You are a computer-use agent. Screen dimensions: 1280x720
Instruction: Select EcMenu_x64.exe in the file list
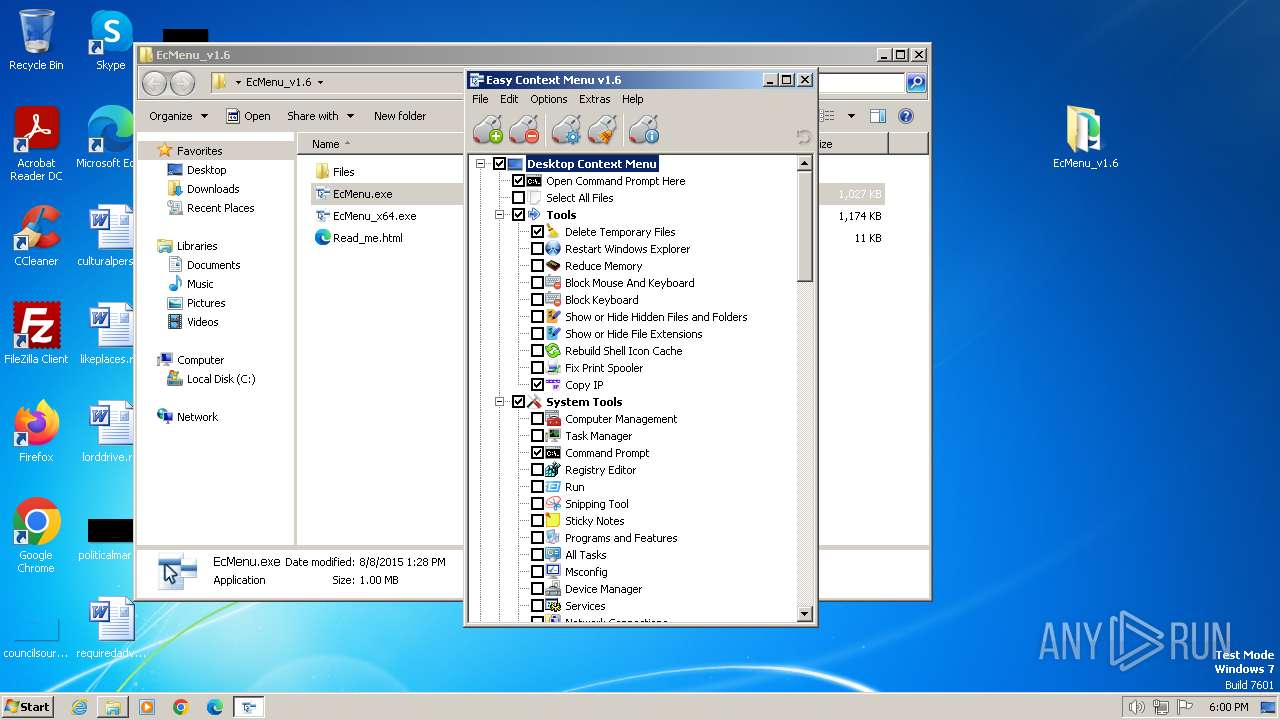(365, 216)
